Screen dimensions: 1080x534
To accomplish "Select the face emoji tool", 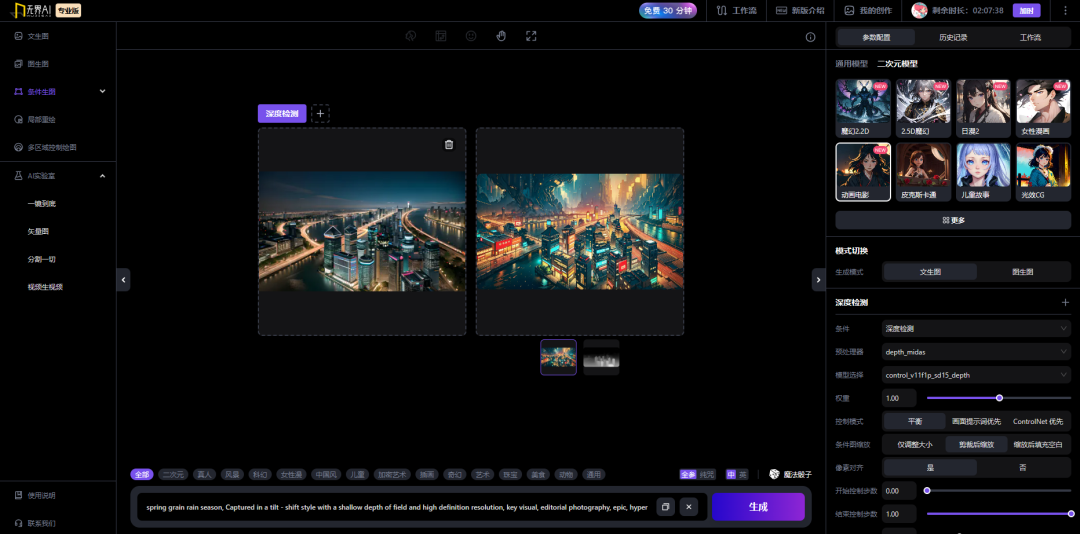I will (x=471, y=36).
